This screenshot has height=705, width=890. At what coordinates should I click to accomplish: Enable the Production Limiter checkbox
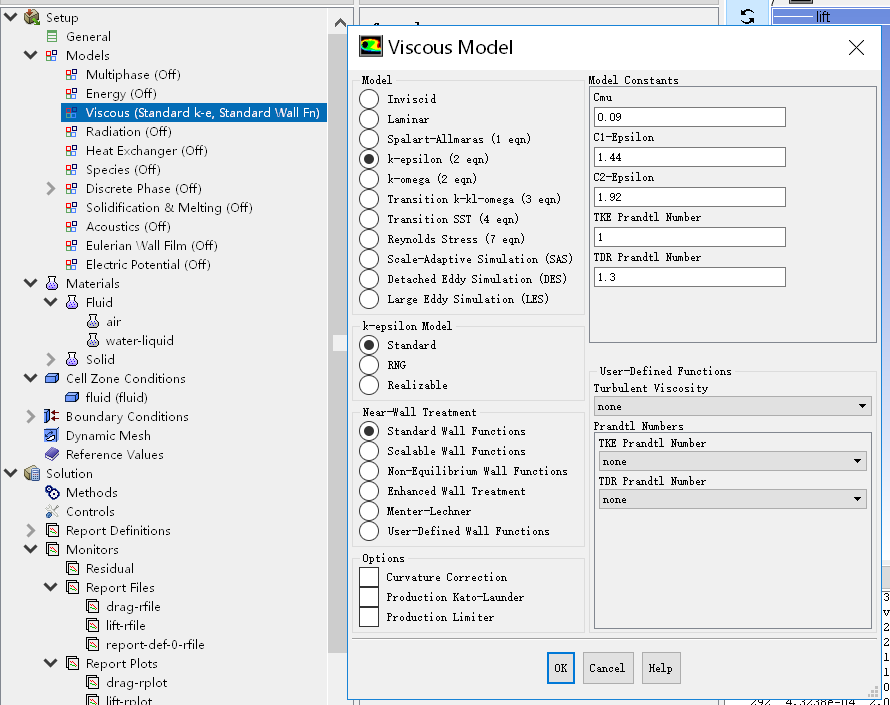pos(369,617)
